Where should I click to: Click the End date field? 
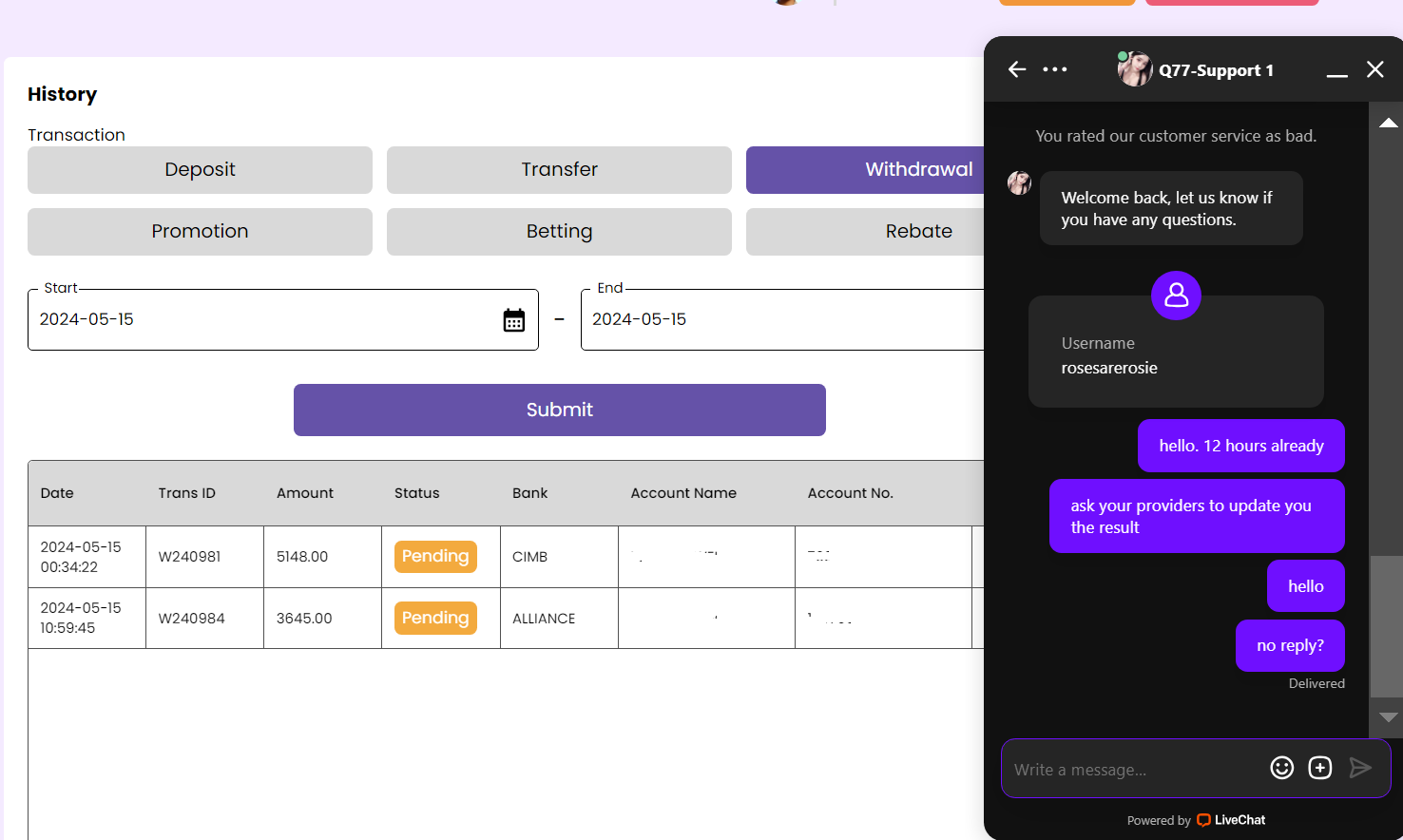point(779,320)
